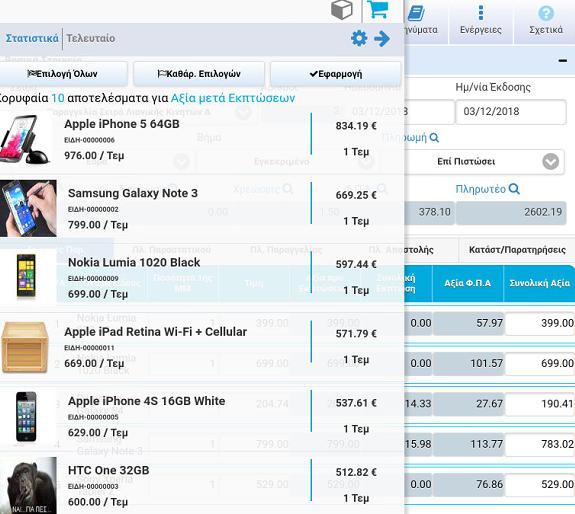Switch to the Στατιστικά tab
The image size is (575, 514).
coord(32,38)
